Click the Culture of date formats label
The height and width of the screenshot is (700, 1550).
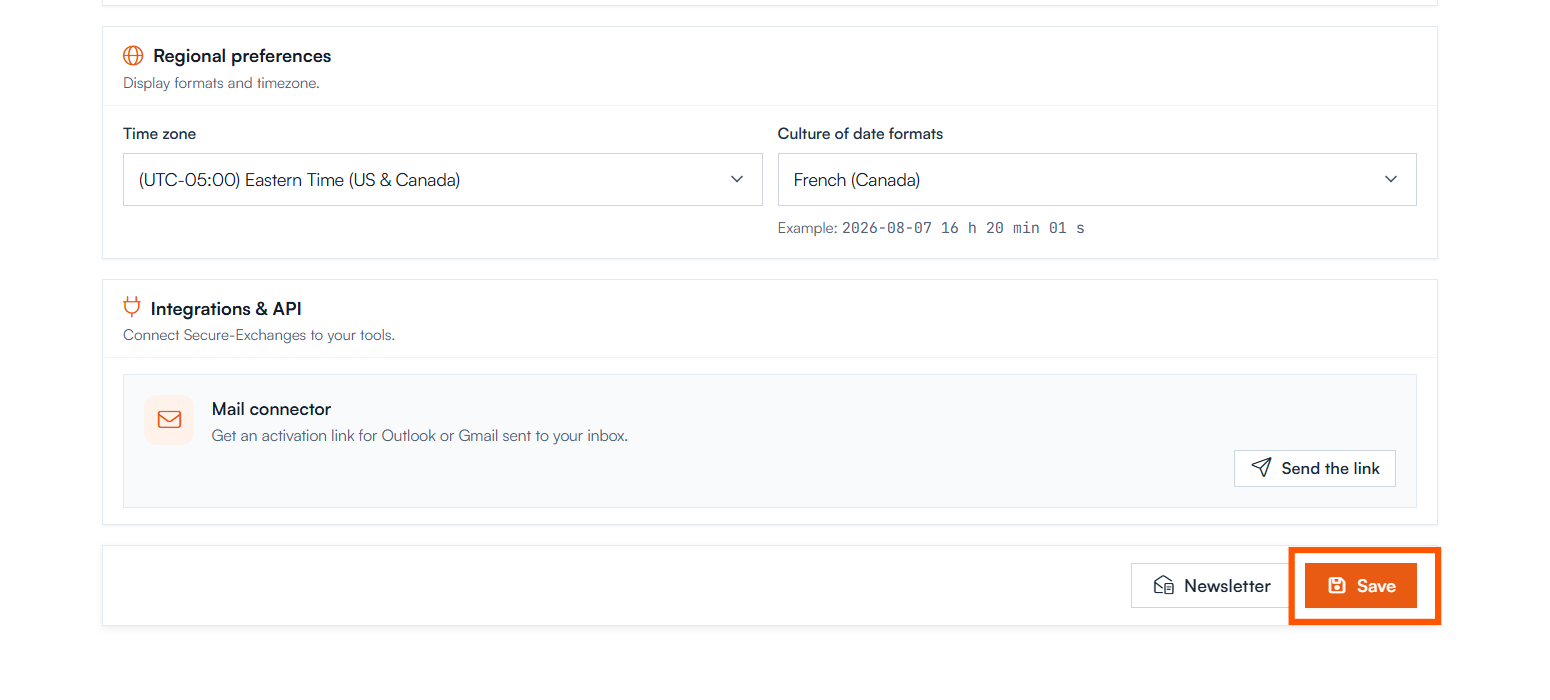click(860, 134)
